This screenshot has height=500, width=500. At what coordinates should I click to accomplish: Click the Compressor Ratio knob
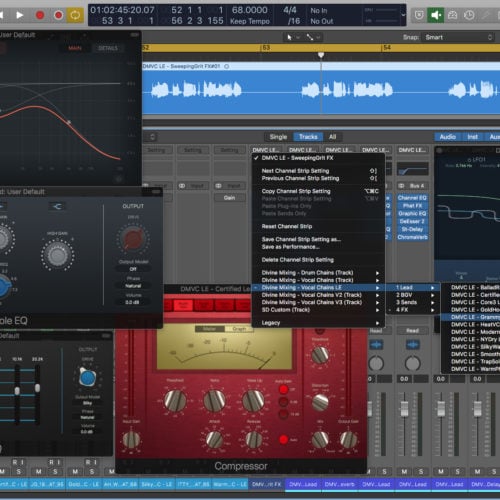point(214,400)
